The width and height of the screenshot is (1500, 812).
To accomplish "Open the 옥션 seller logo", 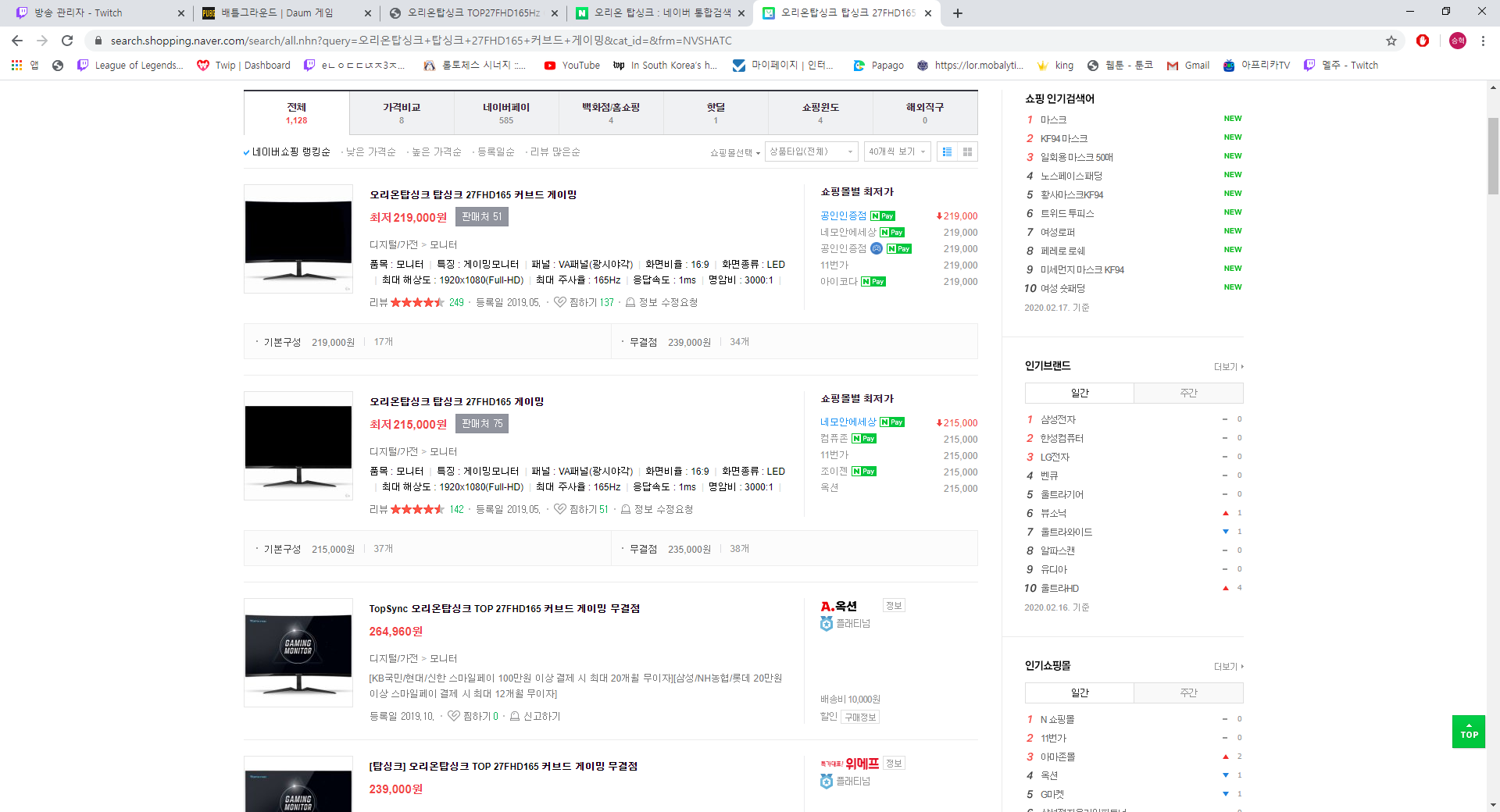I will pos(839,606).
